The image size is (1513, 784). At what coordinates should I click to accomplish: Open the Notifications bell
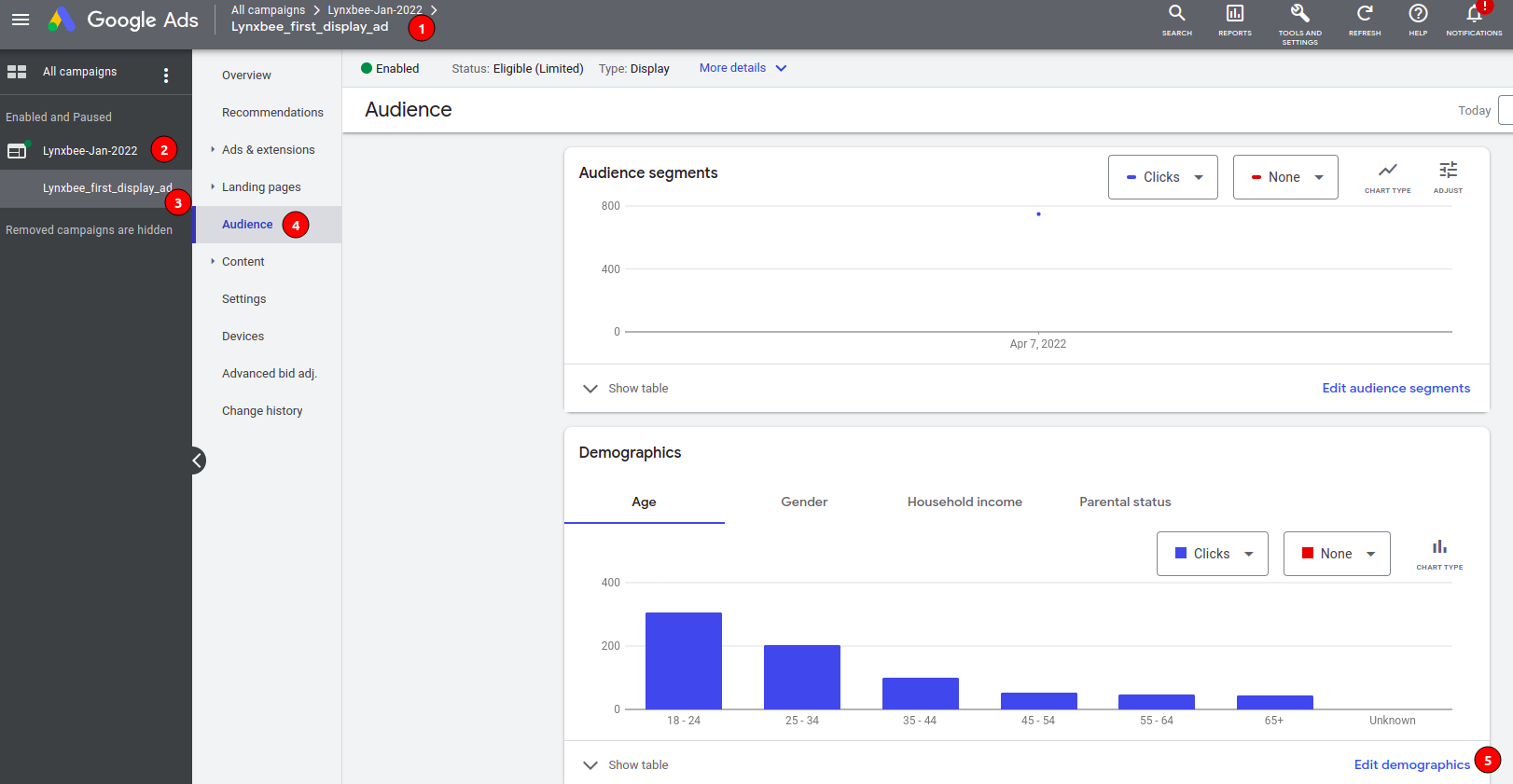click(x=1474, y=14)
